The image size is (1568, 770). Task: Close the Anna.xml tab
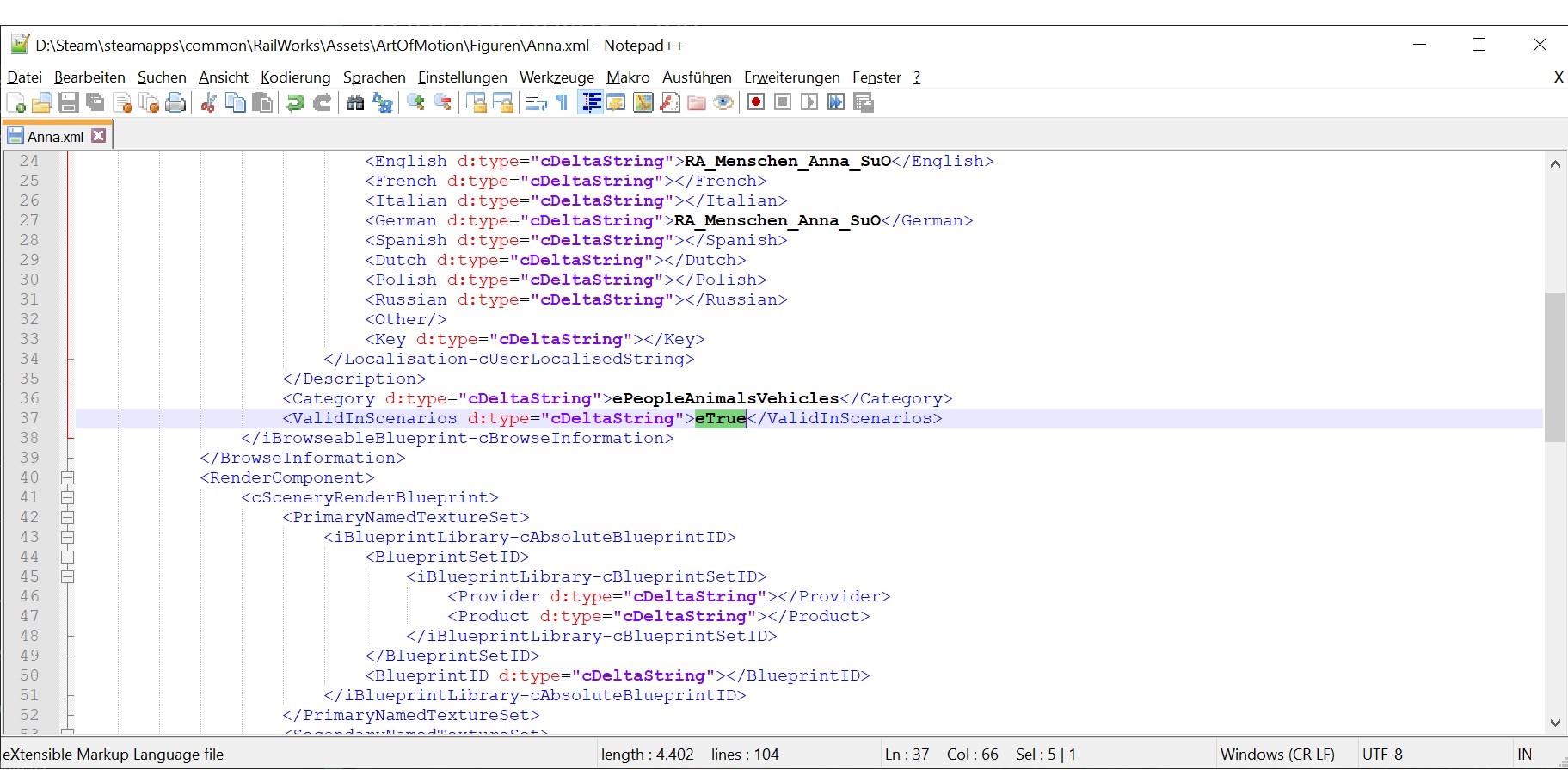point(99,136)
